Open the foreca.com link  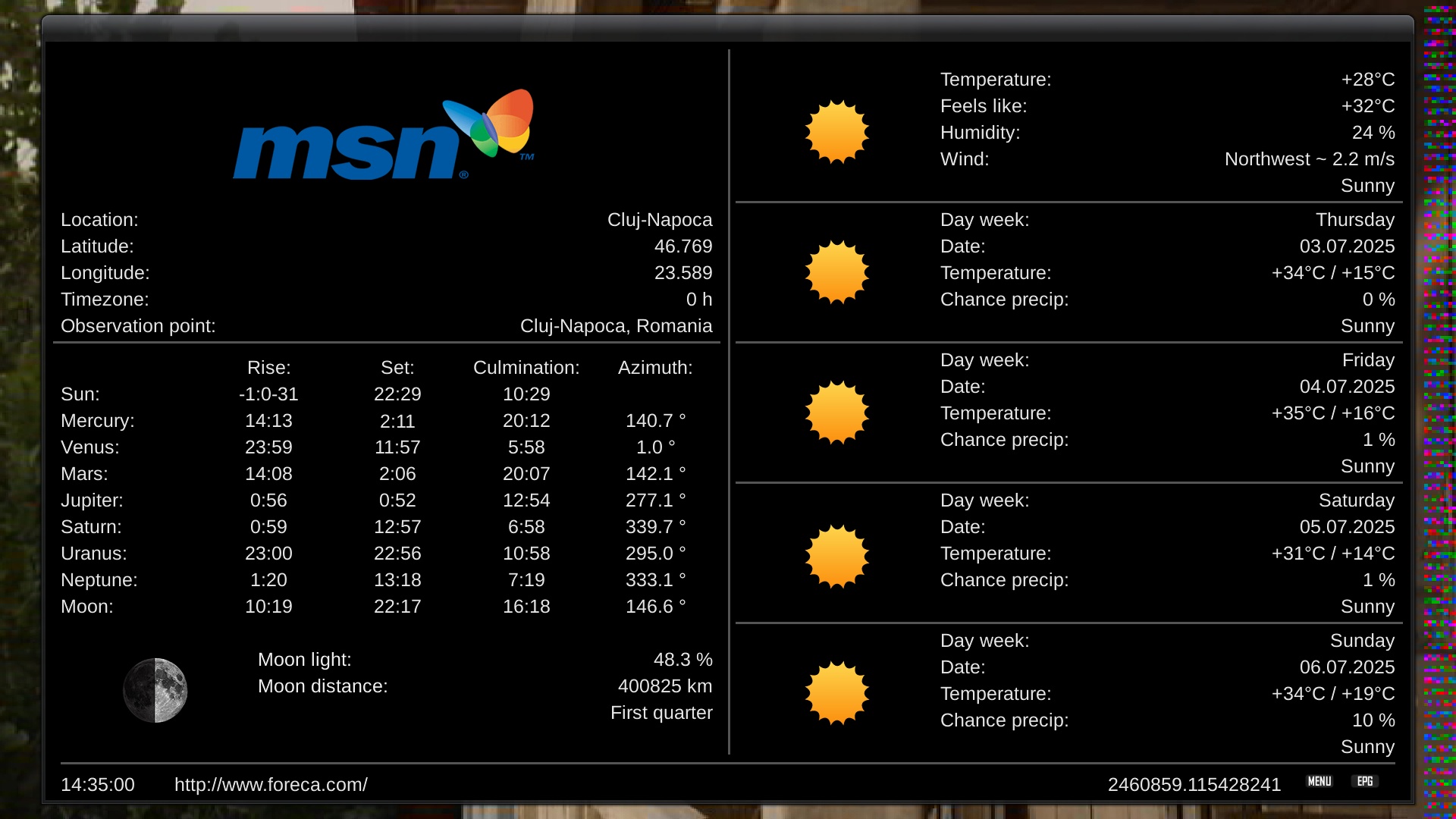(271, 785)
